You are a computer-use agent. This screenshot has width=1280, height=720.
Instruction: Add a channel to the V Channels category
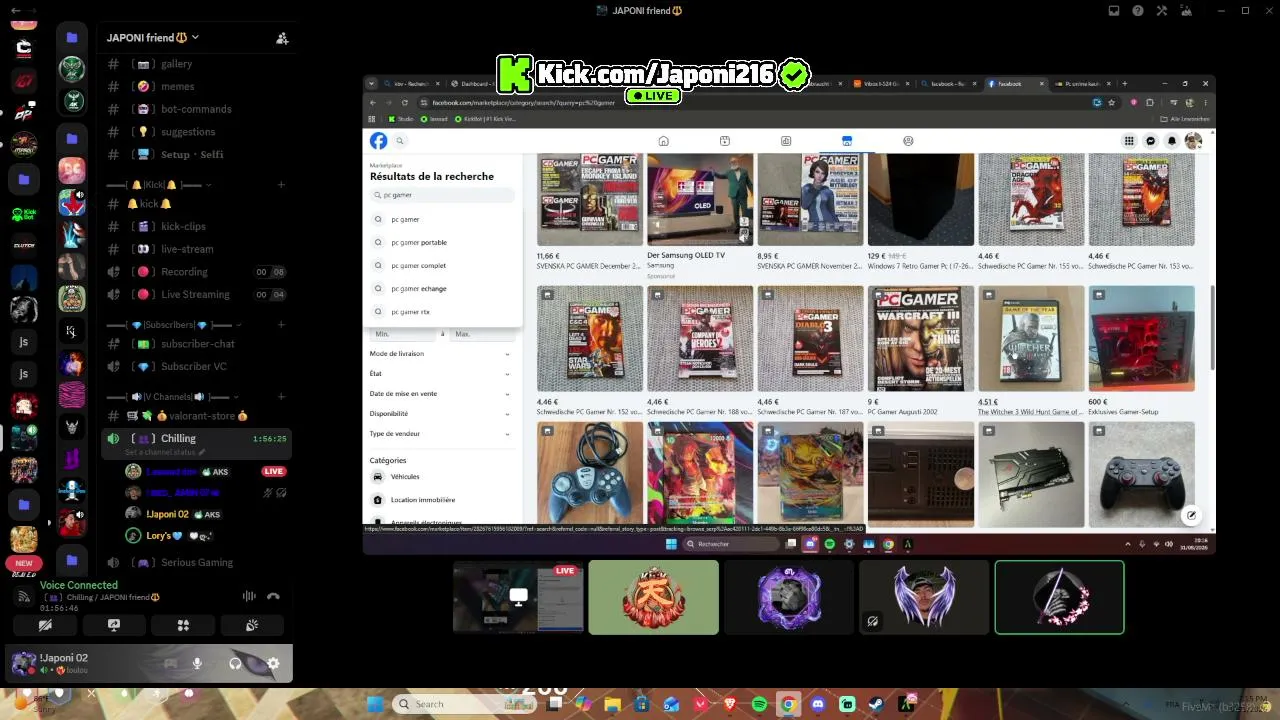click(x=281, y=397)
